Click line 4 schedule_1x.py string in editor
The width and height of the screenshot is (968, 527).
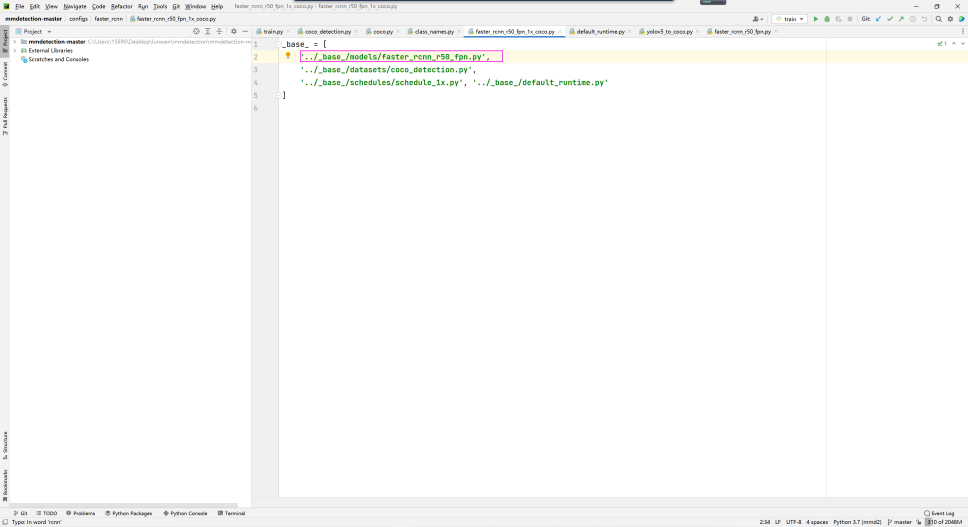pyautogui.click(x=383, y=83)
